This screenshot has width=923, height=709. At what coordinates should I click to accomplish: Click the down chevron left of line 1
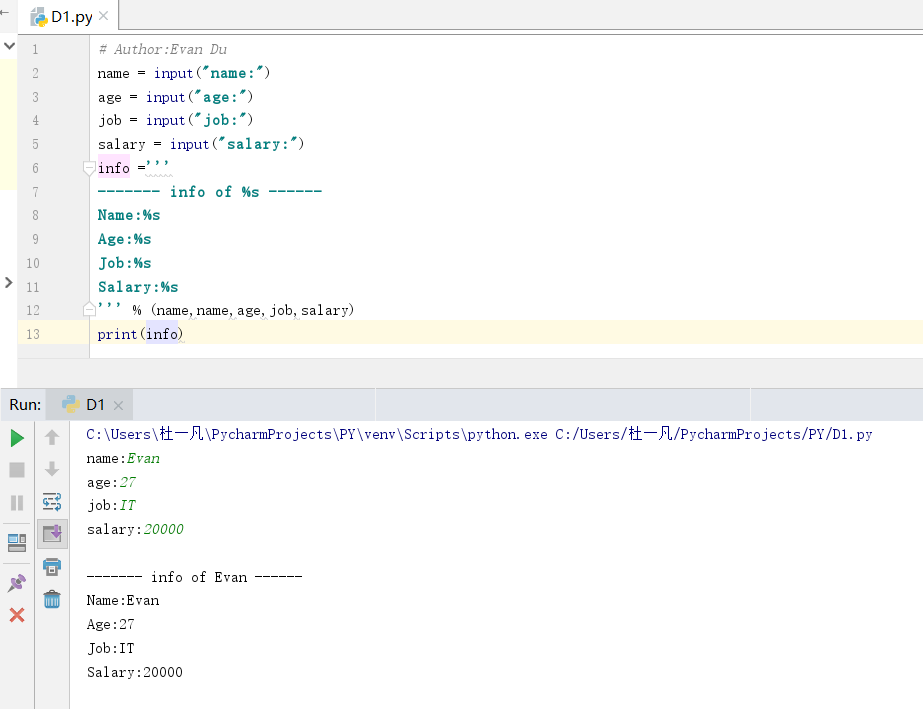pyautogui.click(x=9, y=46)
